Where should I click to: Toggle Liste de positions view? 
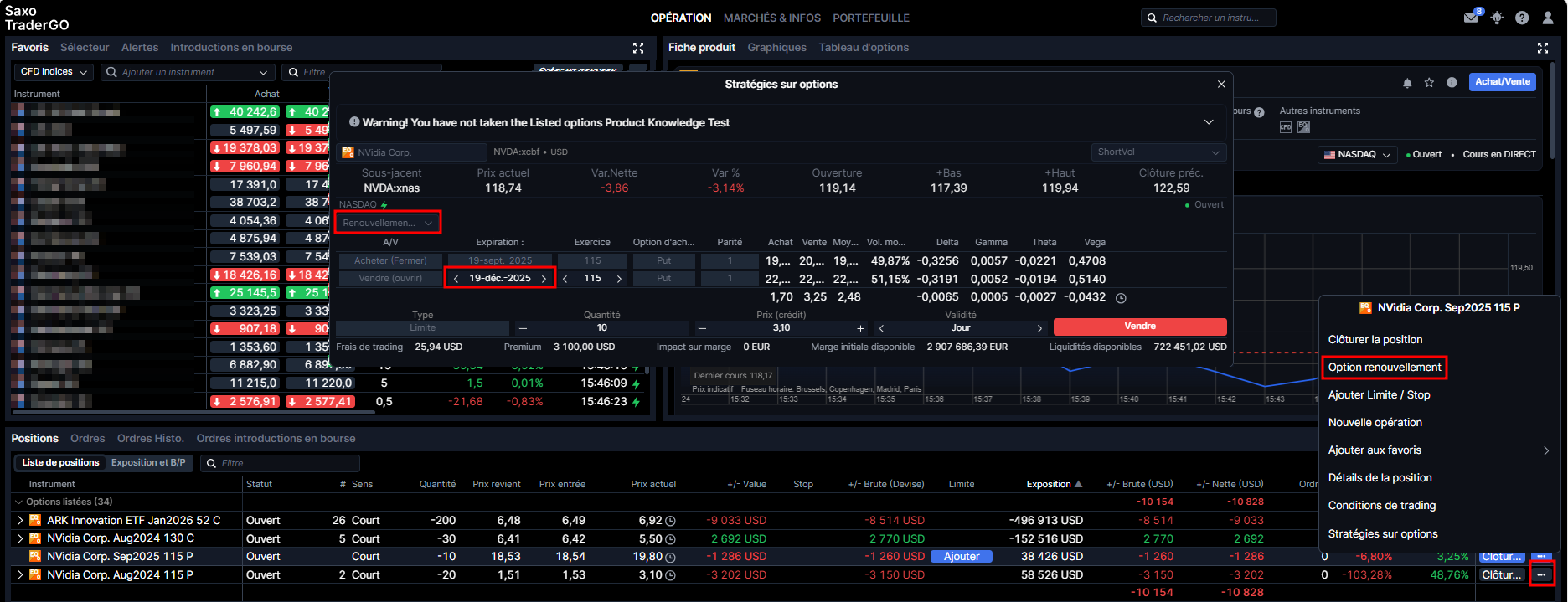[60, 463]
